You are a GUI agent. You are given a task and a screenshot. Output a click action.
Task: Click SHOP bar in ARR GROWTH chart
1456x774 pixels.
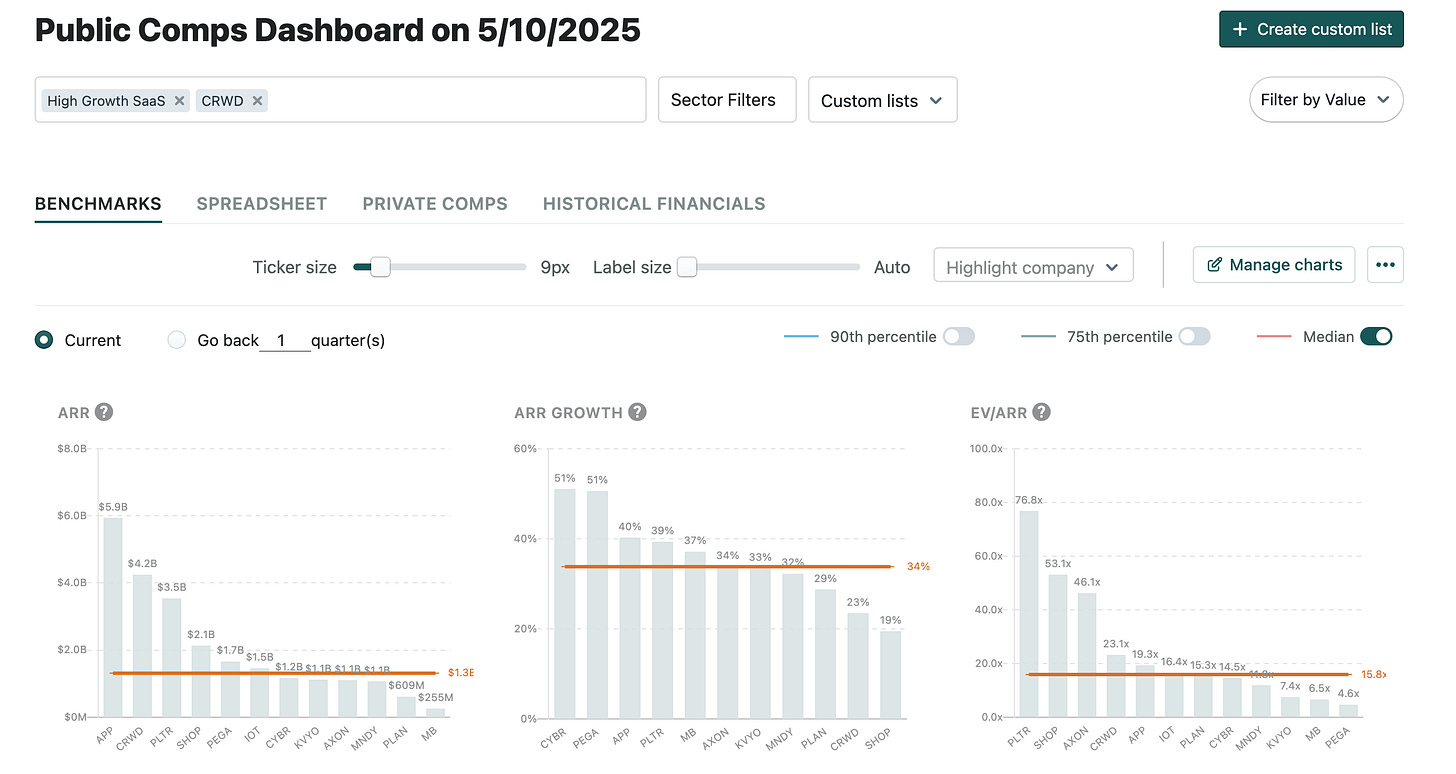pos(890,675)
